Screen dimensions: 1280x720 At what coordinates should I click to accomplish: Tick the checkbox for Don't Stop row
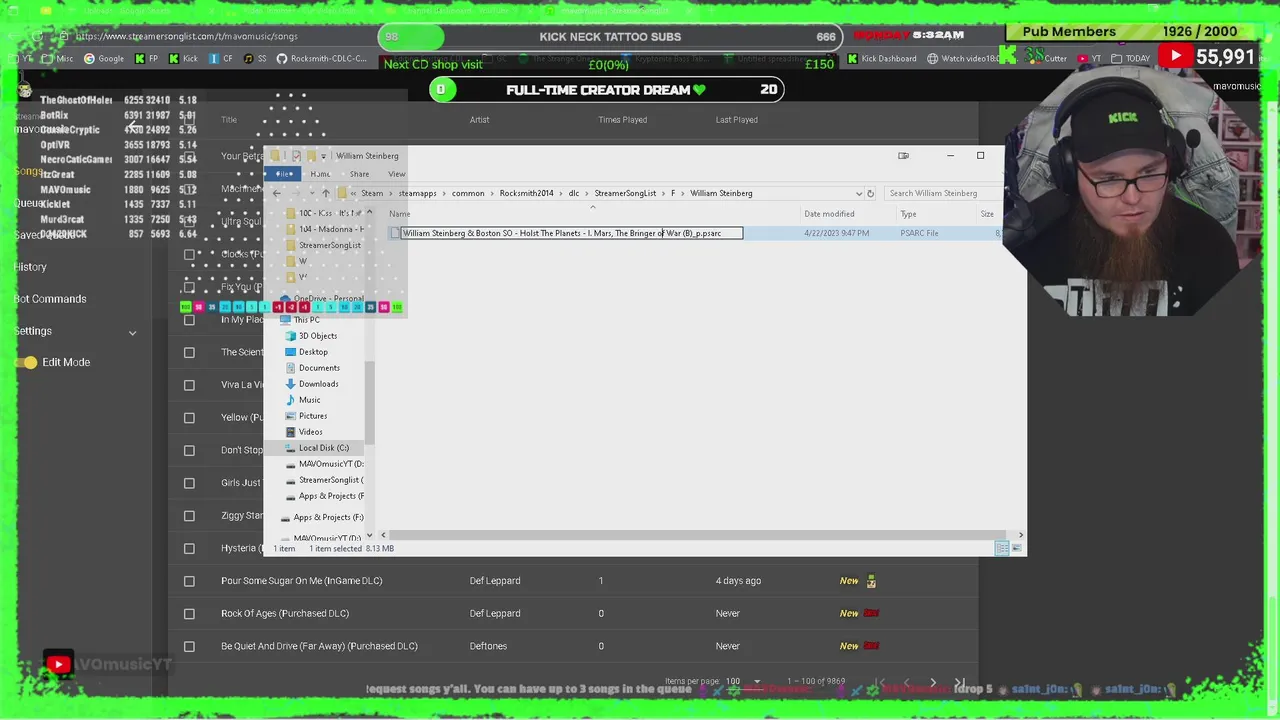189,450
